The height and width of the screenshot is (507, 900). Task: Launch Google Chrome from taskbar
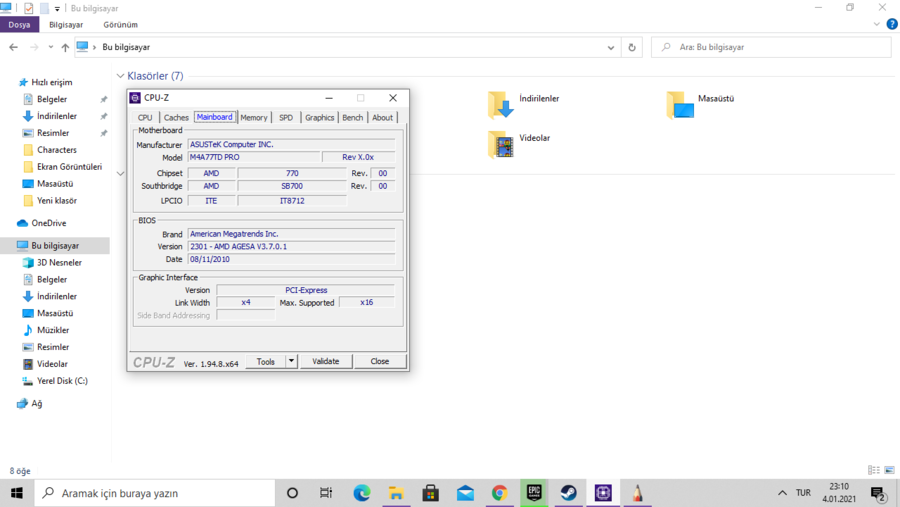point(499,493)
